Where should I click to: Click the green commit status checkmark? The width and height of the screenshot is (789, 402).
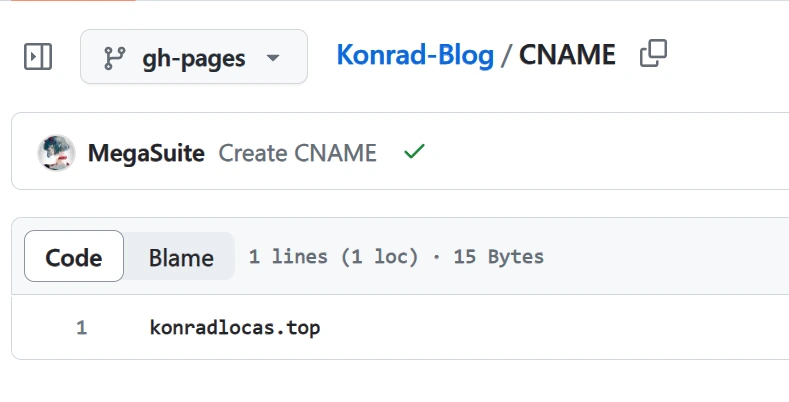(414, 152)
